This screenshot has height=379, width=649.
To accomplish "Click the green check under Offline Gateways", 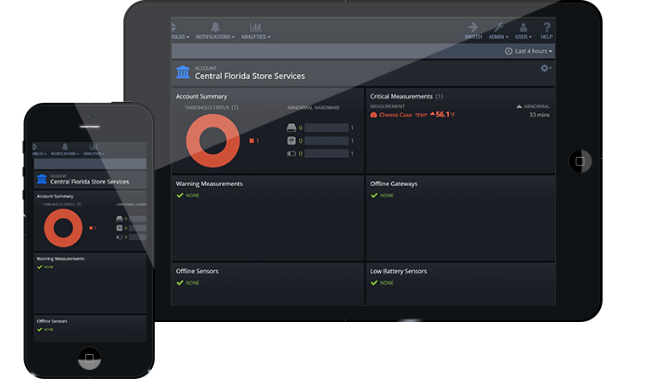I will [374, 195].
